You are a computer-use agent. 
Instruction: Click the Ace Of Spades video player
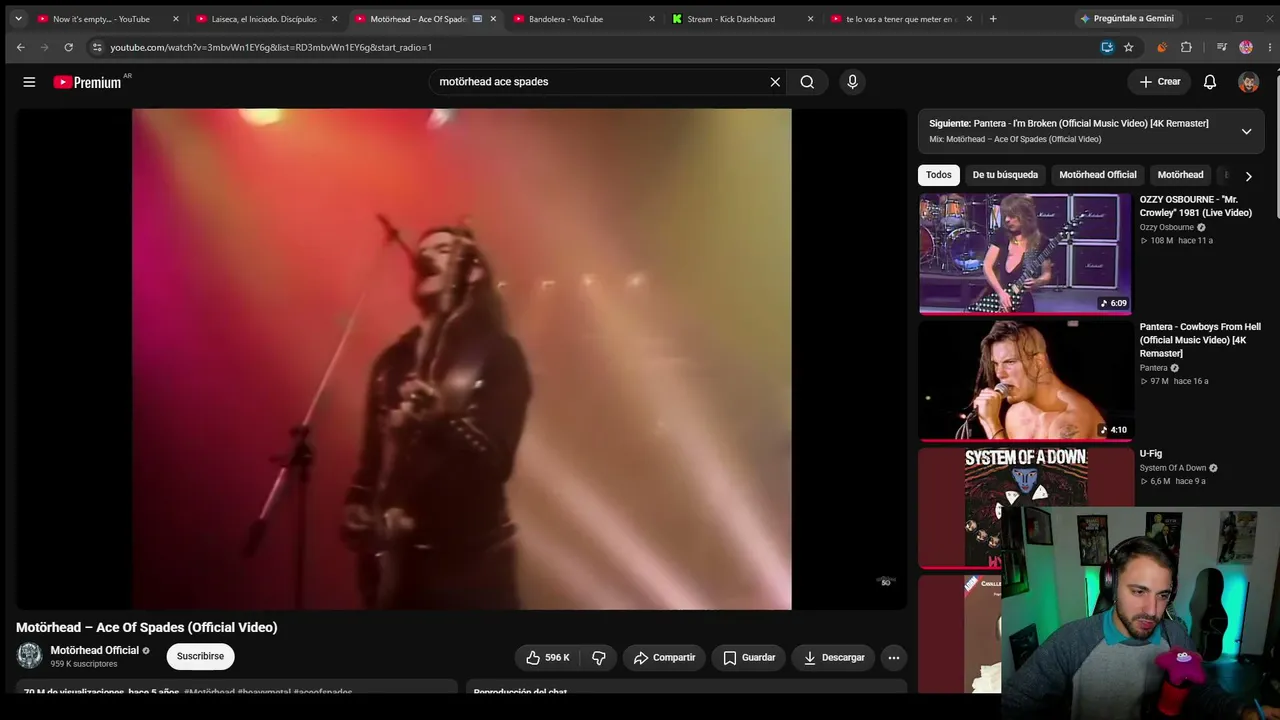(462, 359)
